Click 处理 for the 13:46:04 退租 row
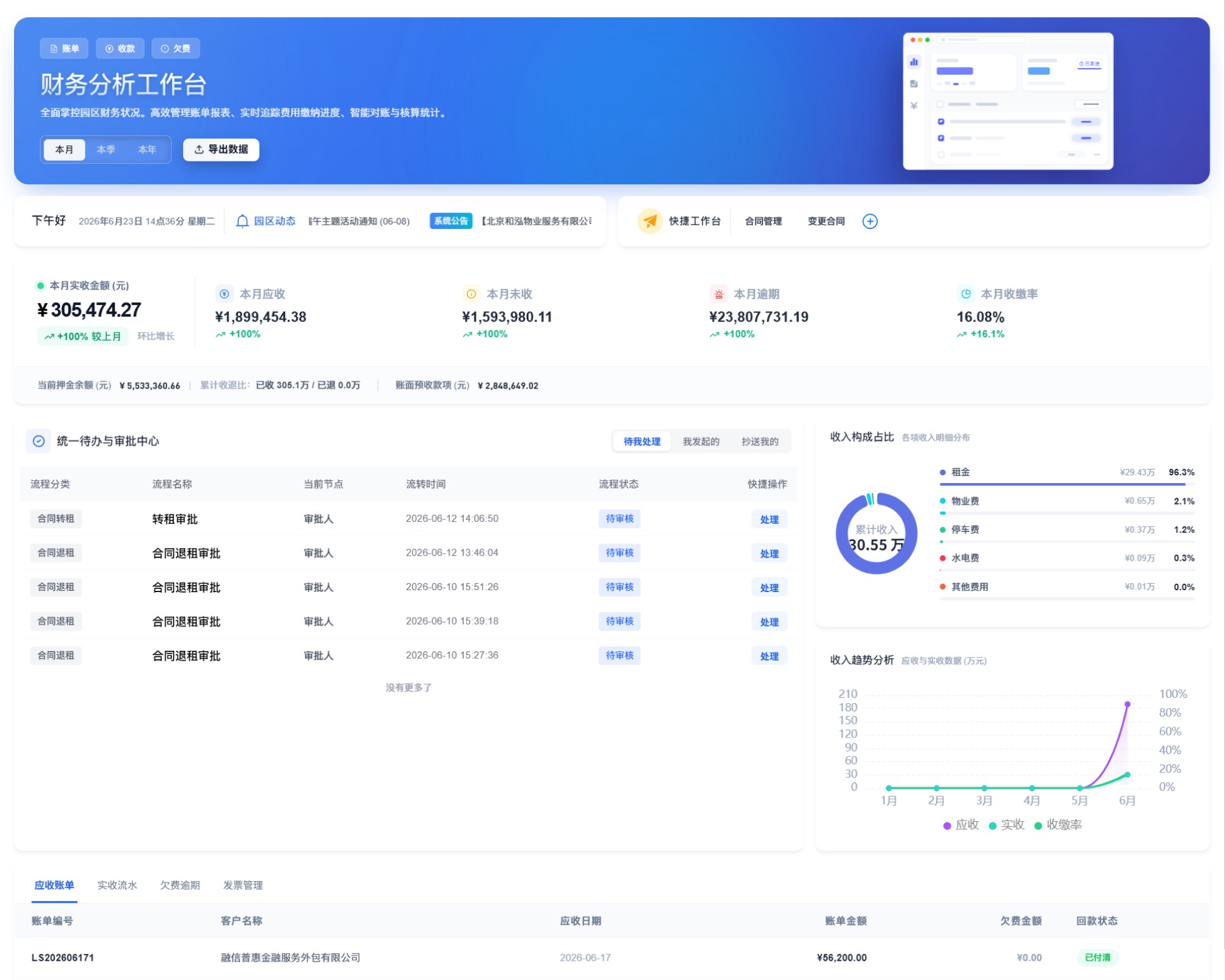This screenshot has height=980, width=1225. pyautogui.click(x=769, y=554)
